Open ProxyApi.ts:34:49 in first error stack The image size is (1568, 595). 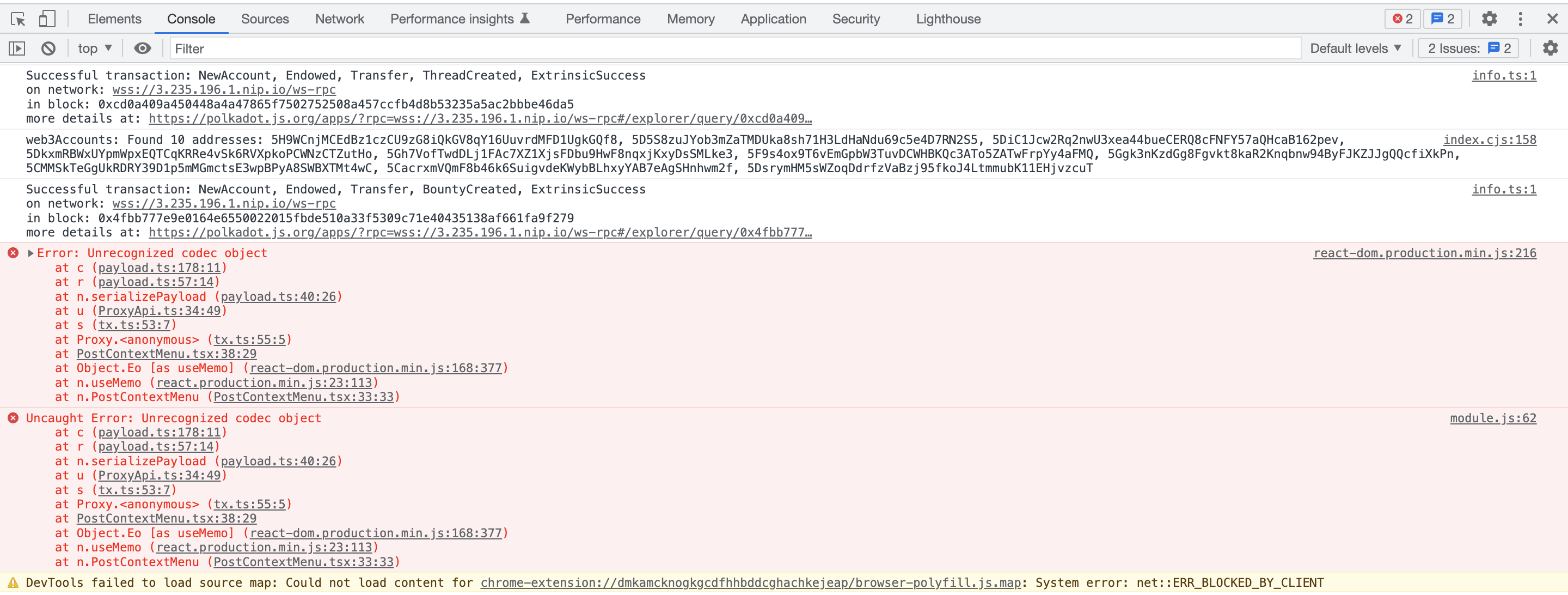coord(160,311)
